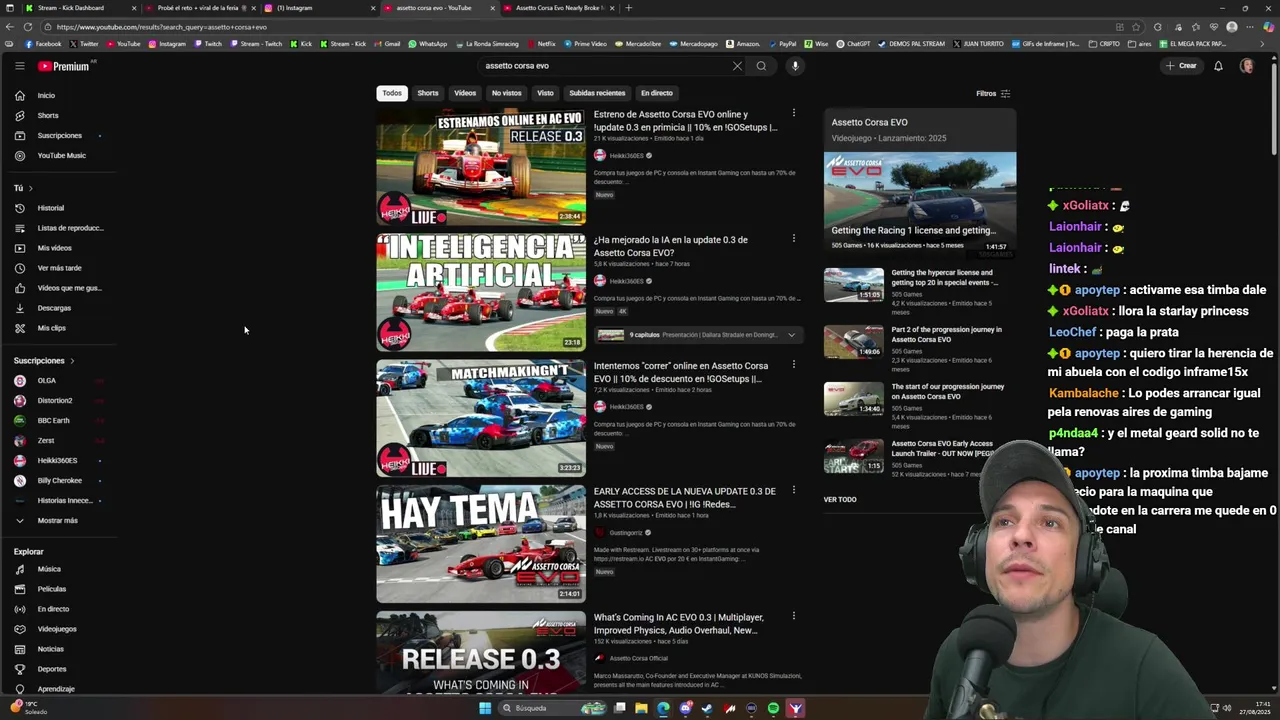1280x720 pixels.
Task: Clear the search box with the X icon
Action: (x=737, y=66)
